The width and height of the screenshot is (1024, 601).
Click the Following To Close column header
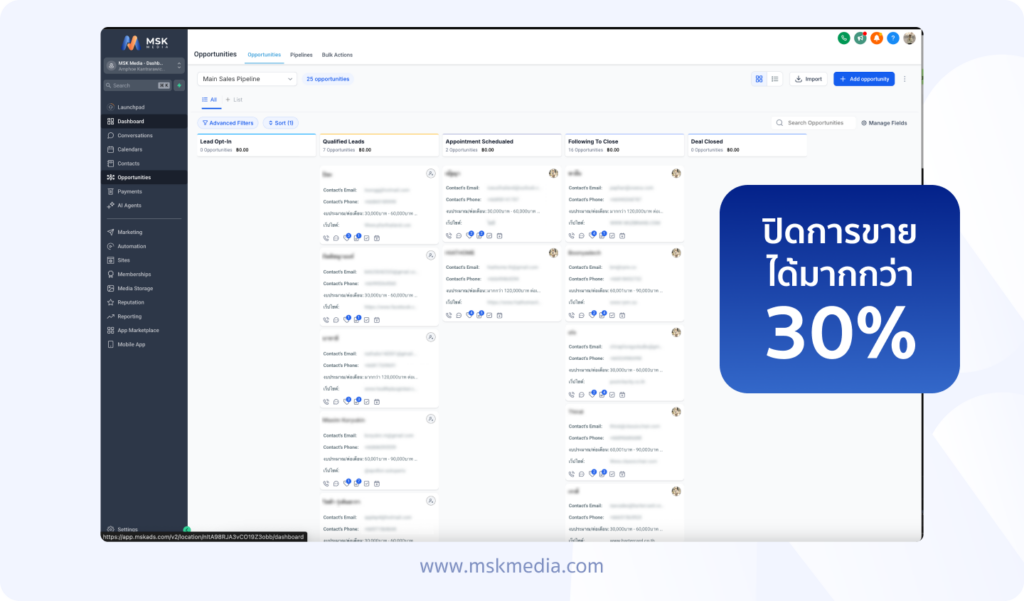point(625,146)
